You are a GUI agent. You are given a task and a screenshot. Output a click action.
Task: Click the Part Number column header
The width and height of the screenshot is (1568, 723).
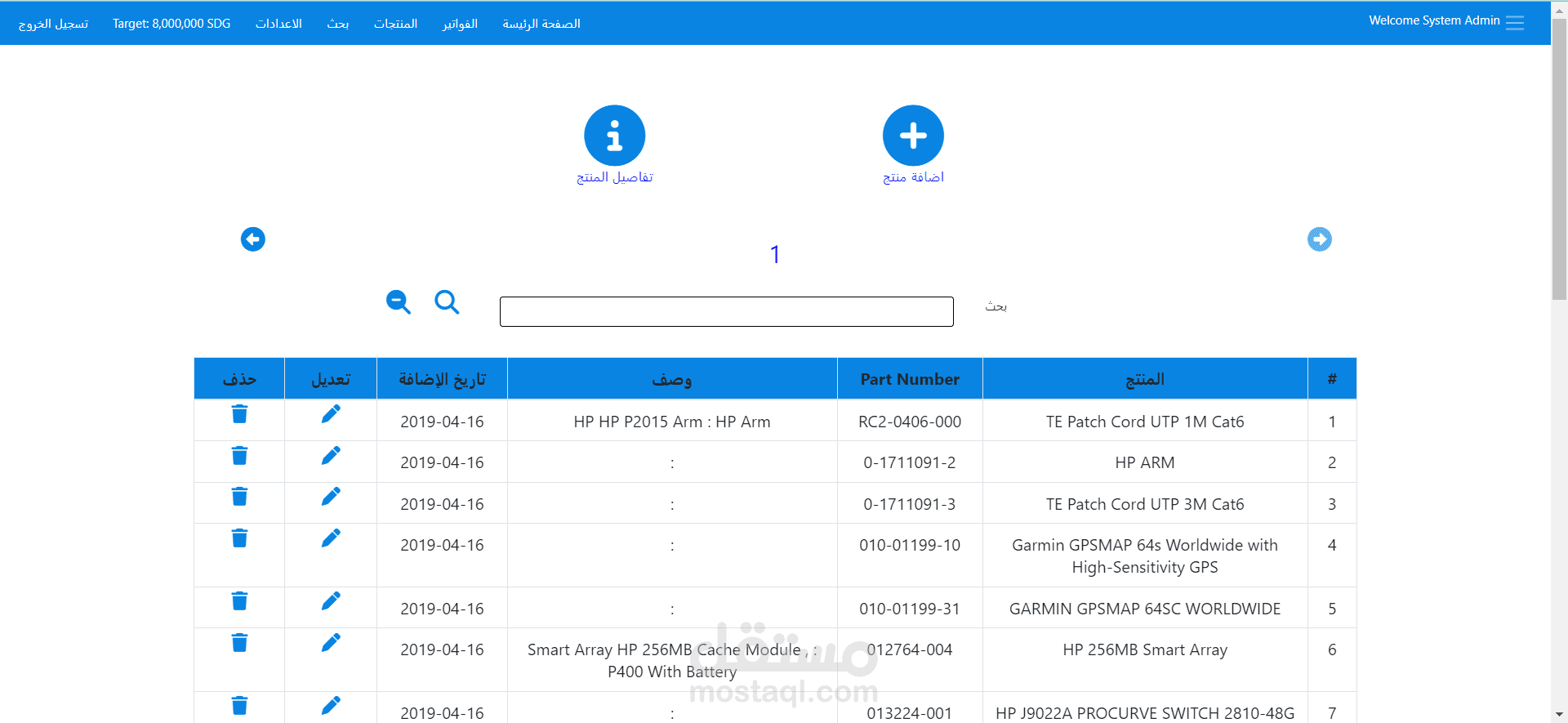910,379
